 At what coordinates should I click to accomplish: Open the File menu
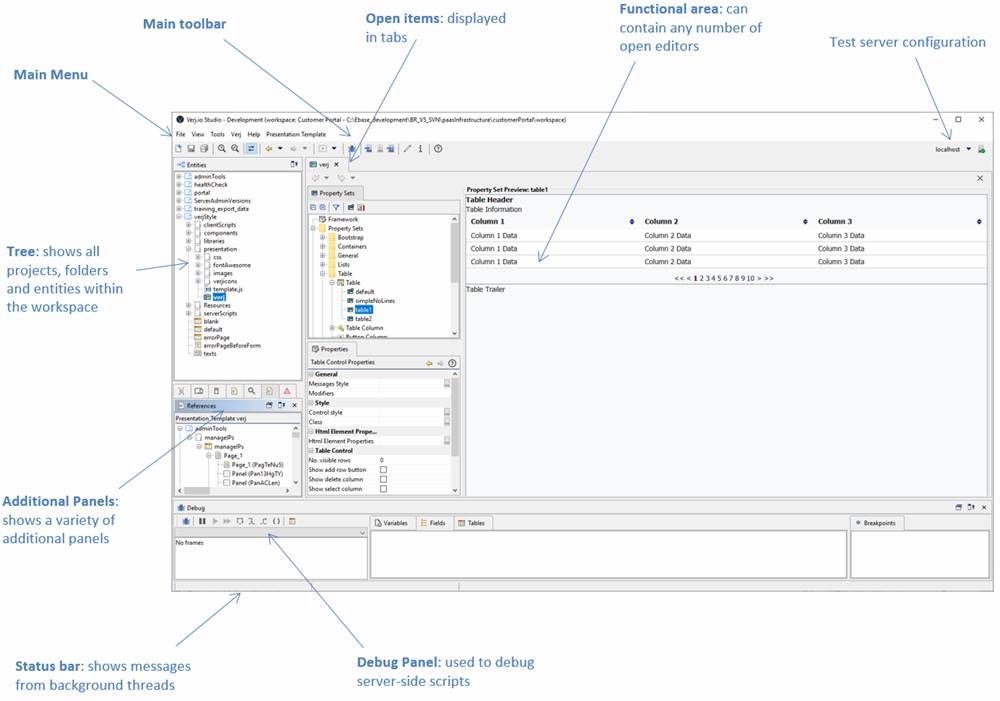pos(180,135)
